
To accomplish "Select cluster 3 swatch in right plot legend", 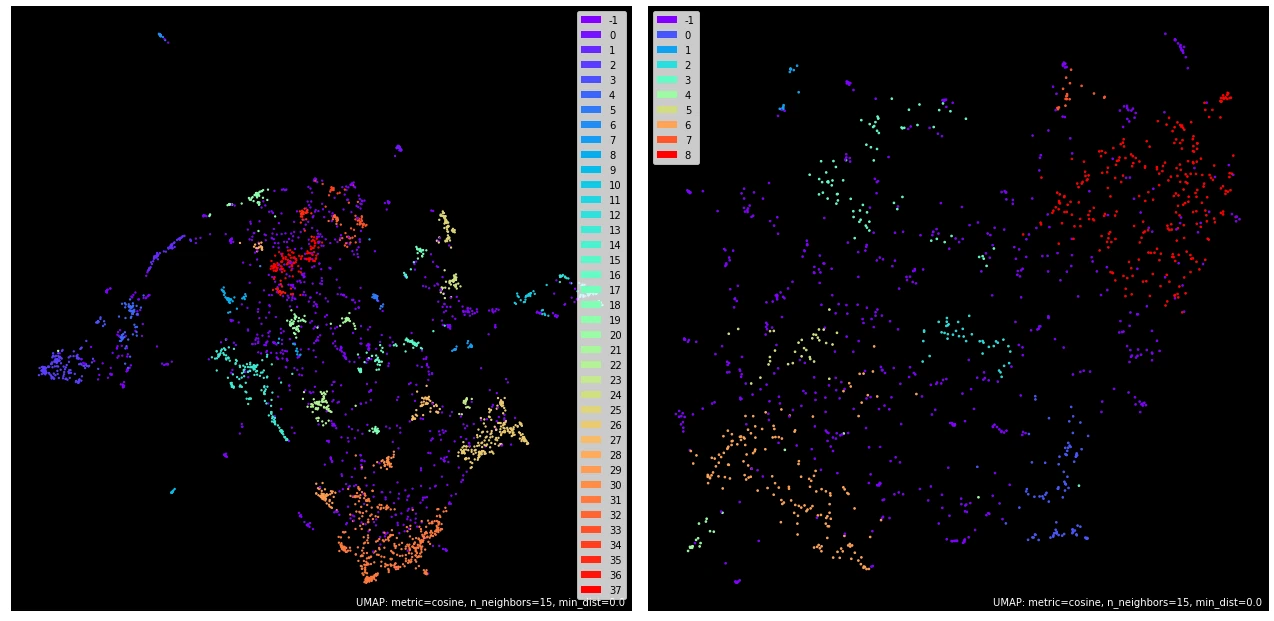I will tap(667, 80).
